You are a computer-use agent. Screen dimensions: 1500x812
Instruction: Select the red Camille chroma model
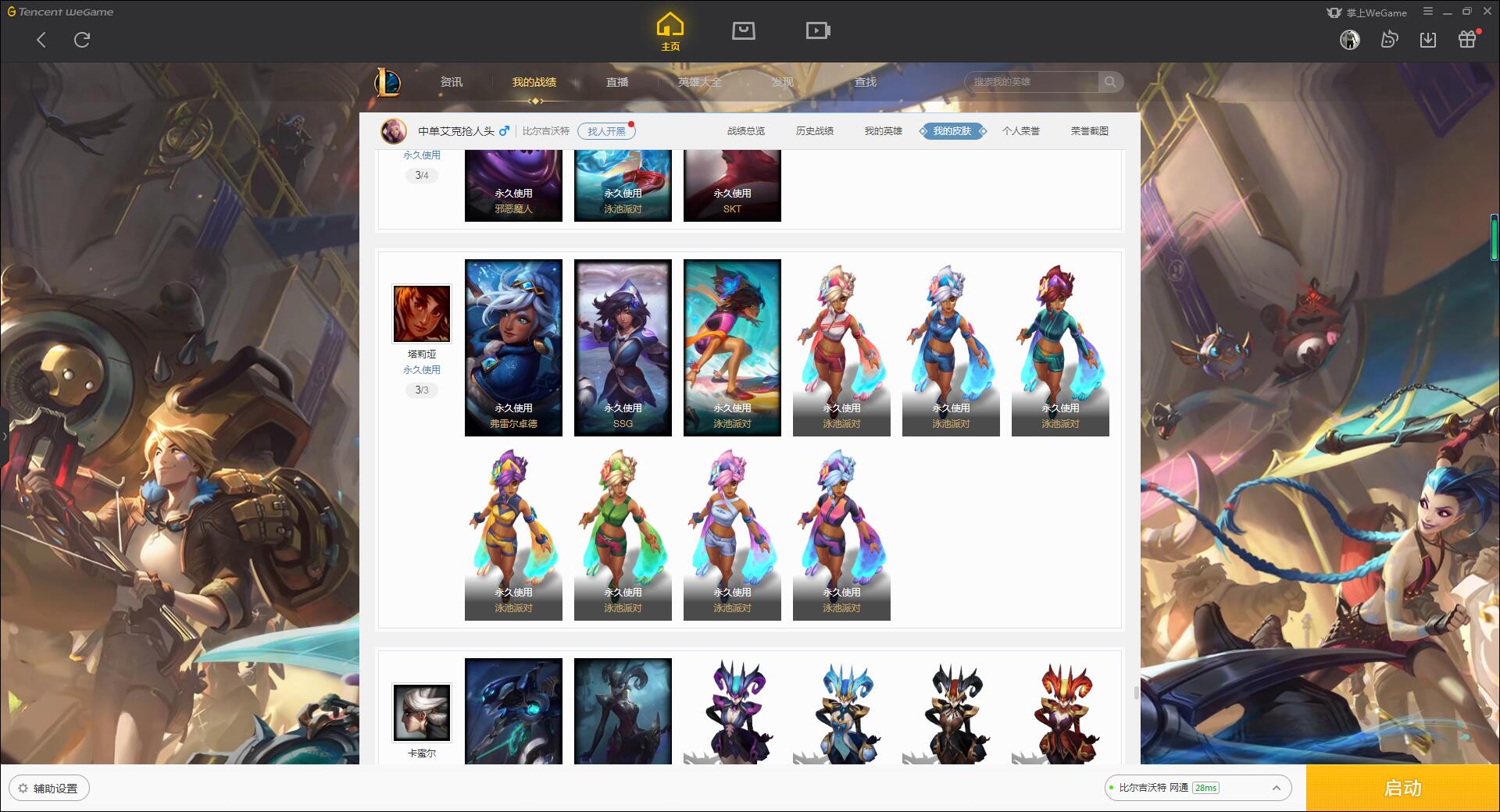pyautogui.click(x=1060, y=711)
